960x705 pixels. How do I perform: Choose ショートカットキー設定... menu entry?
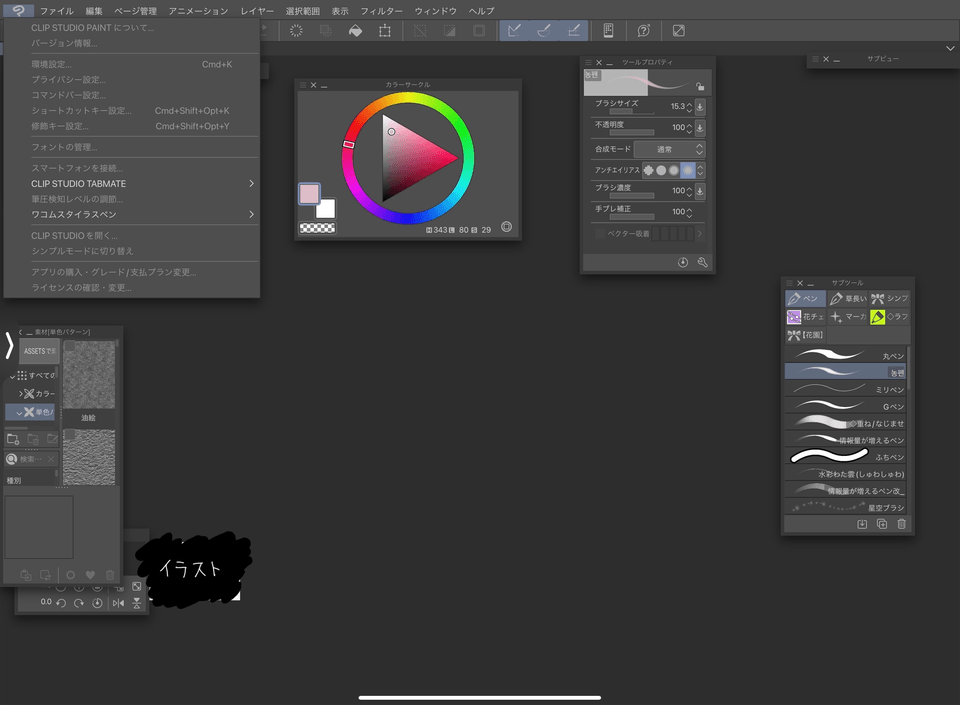coord(132,111)
